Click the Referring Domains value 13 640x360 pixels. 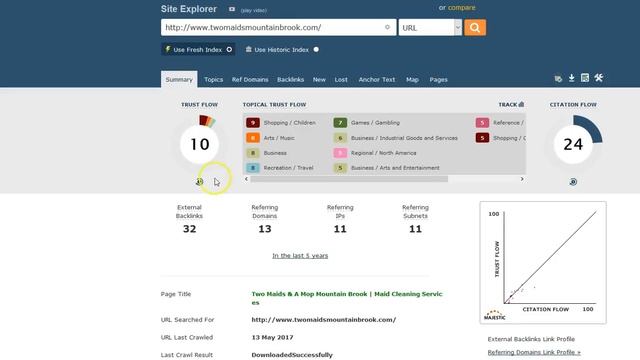click(264, 229)
